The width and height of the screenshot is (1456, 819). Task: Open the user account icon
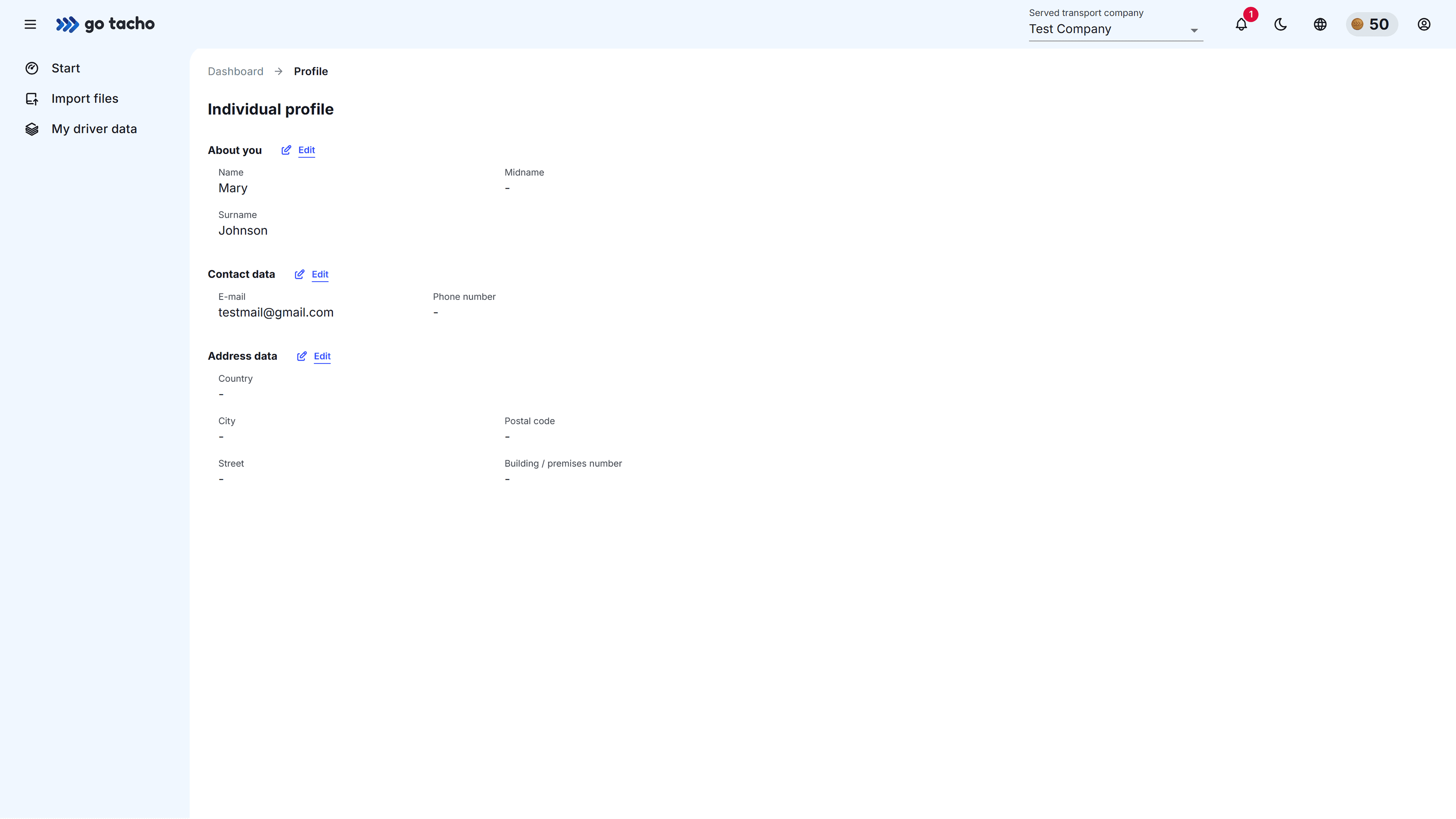tap(1424, 24)
